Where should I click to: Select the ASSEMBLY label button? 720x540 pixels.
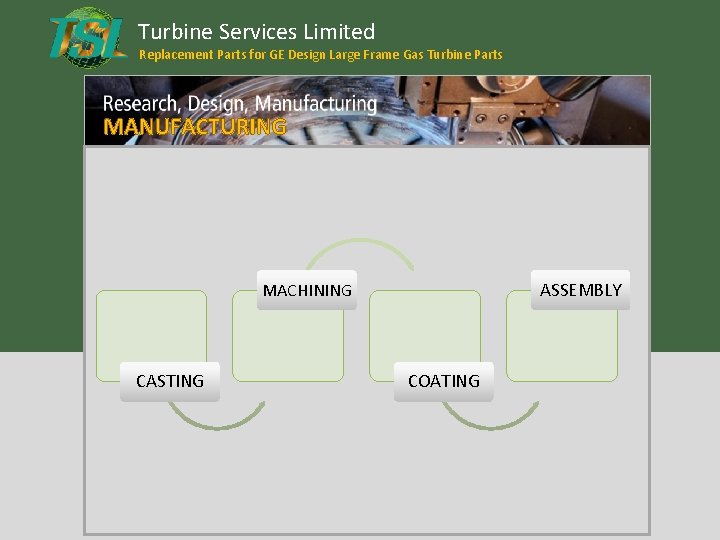click(580, 290)
